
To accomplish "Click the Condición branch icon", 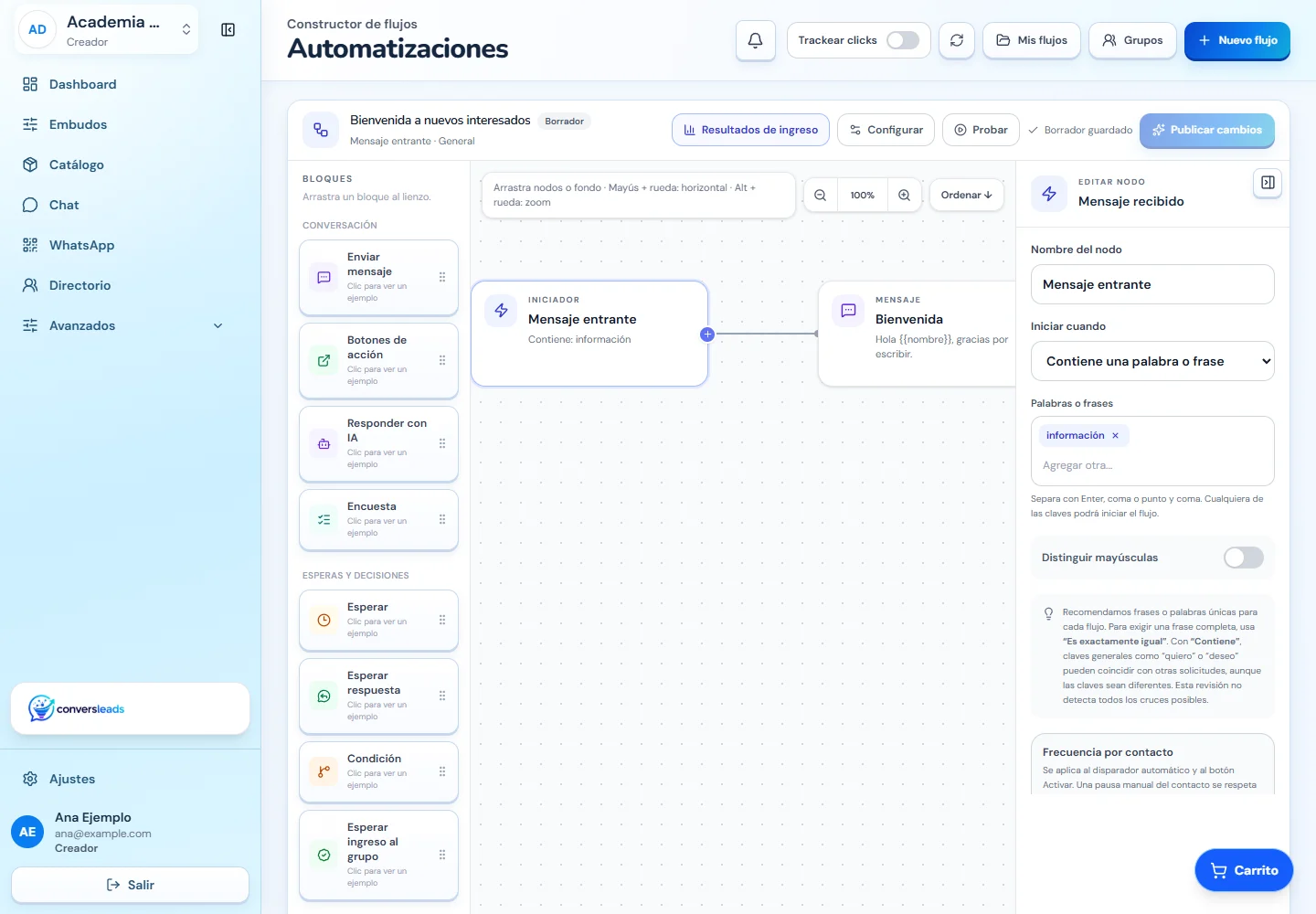I will click(x=324, y=771).
